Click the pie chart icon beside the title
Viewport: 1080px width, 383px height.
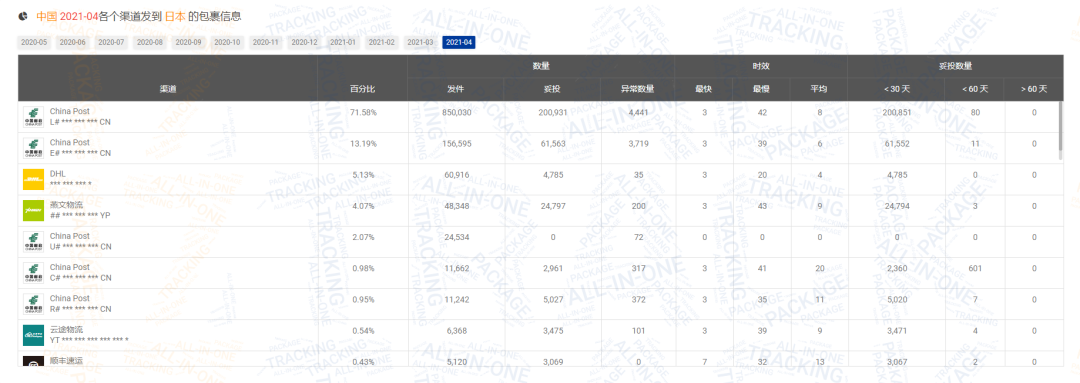point(23,15)
